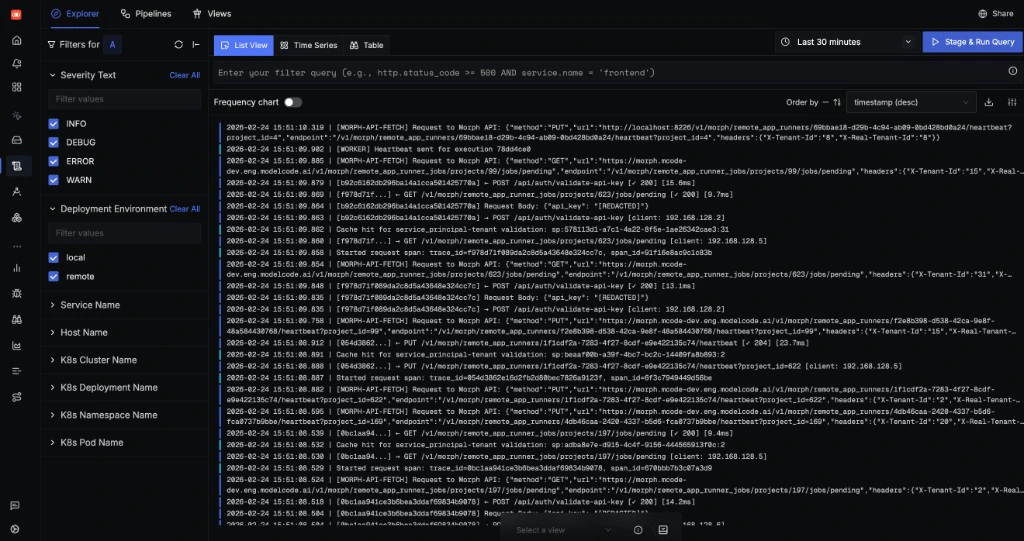Open the area chart icon in sidebar
Image resolution: width=1024 pixels, height=541 pixels.
[17, 346]
